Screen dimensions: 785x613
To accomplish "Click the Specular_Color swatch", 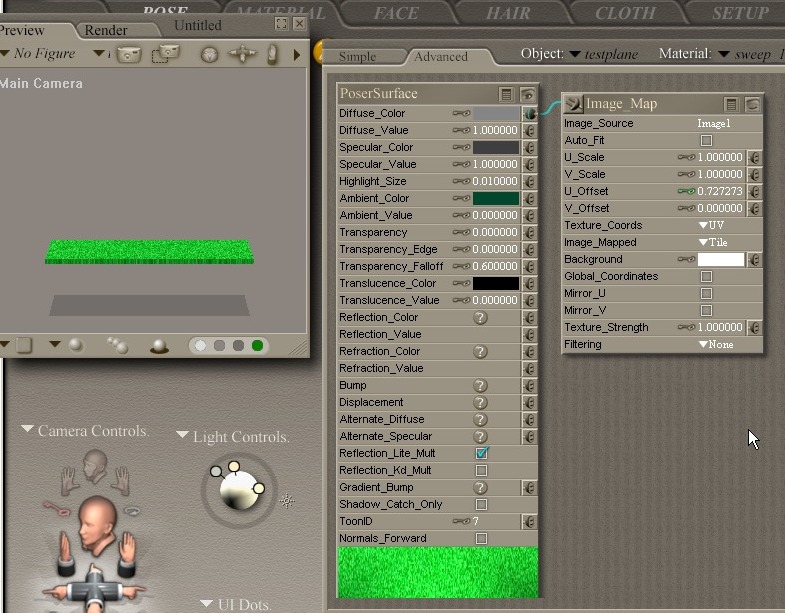I will (496, 147).
